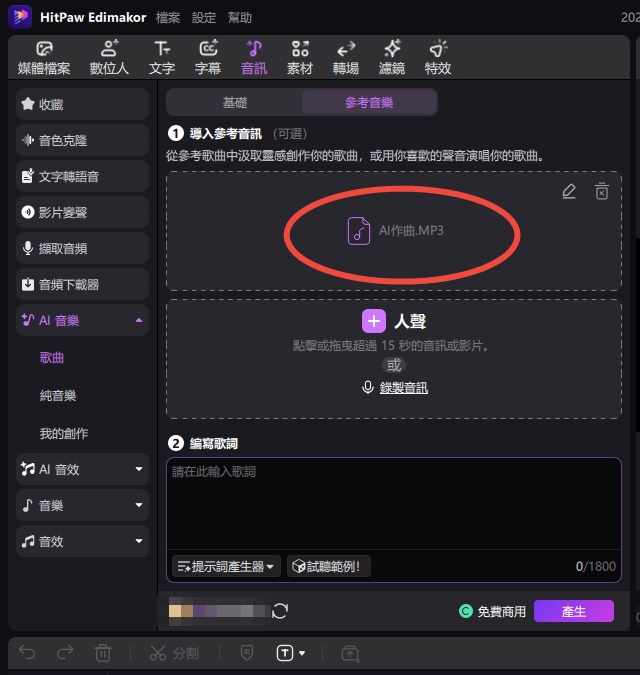640x675 pixels.
Task: Click the 錄製音訊 record audio link
Action: click(404, 388)
